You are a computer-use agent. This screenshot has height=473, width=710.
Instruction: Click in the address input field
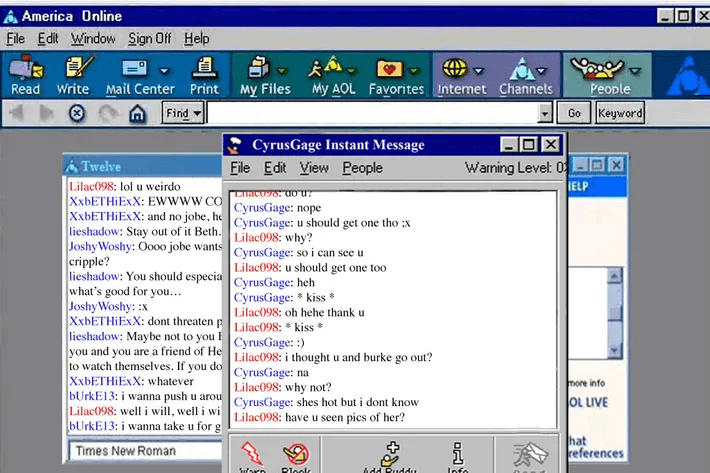(x=372, y=113)
